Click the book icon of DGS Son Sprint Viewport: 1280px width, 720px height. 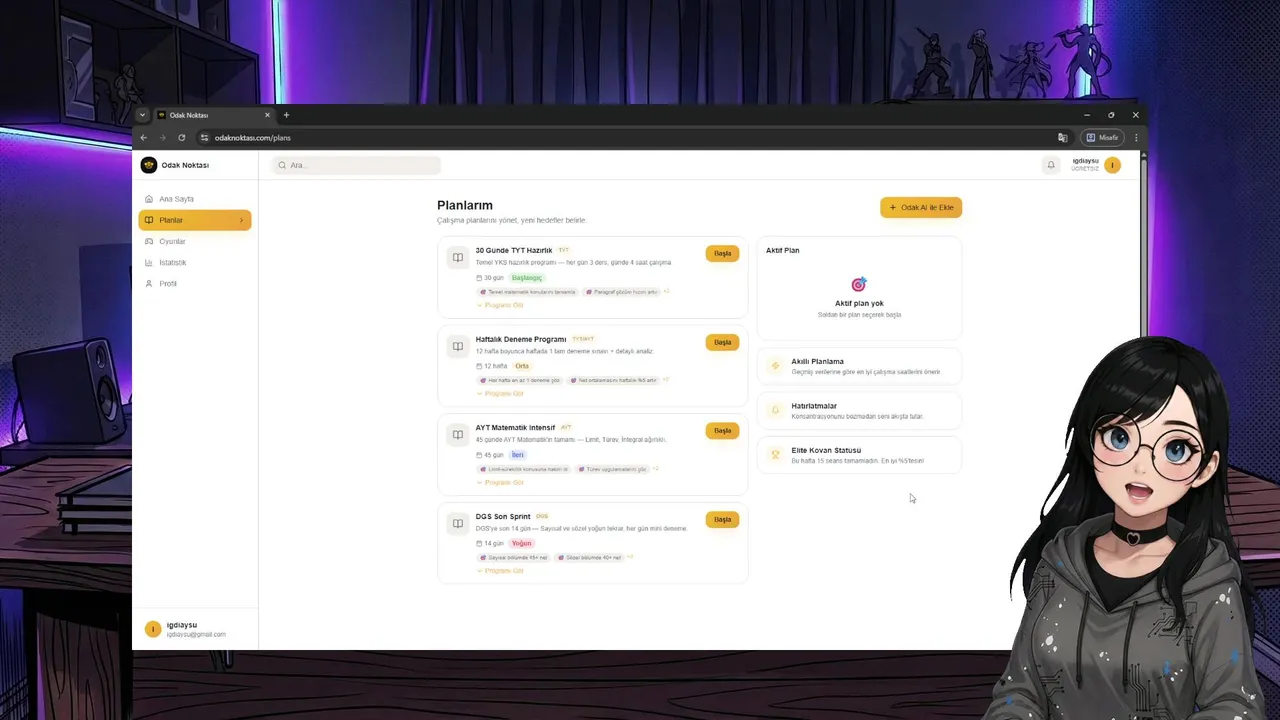point(457,523)
